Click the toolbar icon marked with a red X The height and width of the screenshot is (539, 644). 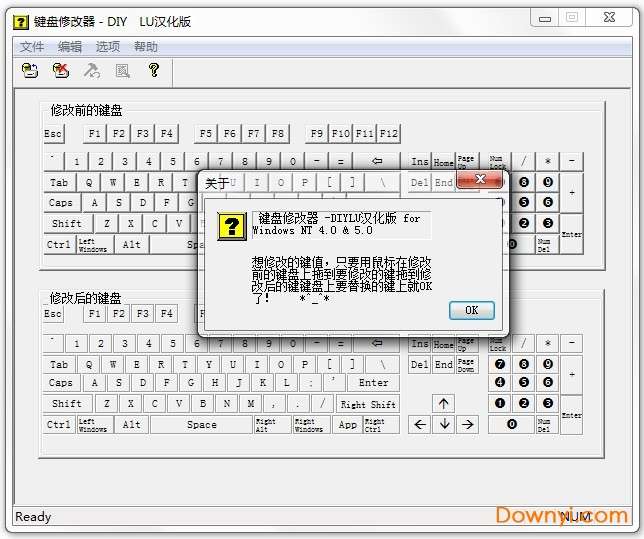click(61, 70)
